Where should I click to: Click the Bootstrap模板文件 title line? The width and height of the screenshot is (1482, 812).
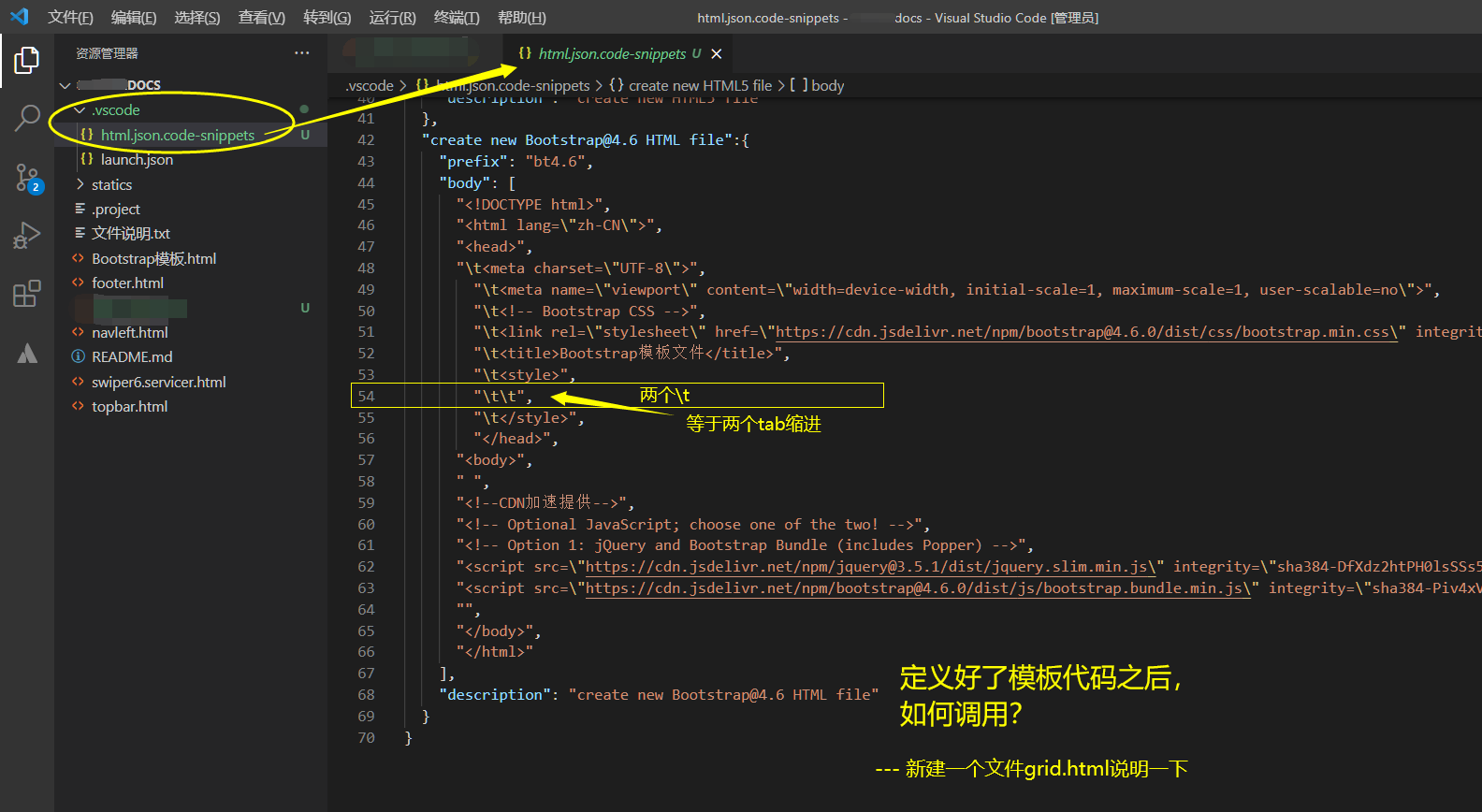[632, 354]
